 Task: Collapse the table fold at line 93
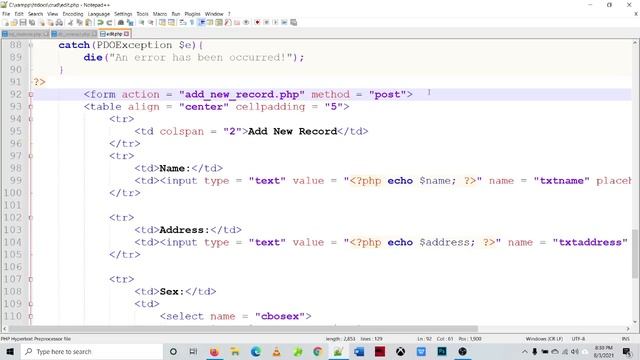(x=31, y=107)
